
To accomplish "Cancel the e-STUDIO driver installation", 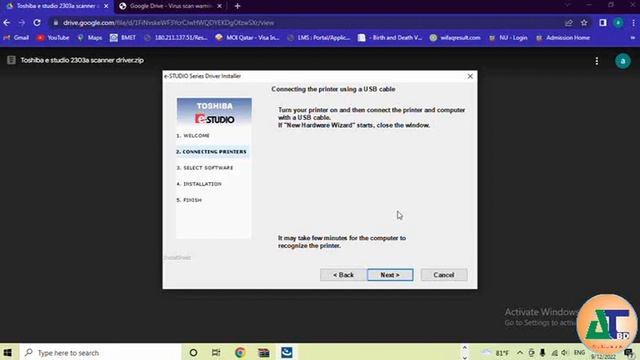I will click(x=444, y=275).
